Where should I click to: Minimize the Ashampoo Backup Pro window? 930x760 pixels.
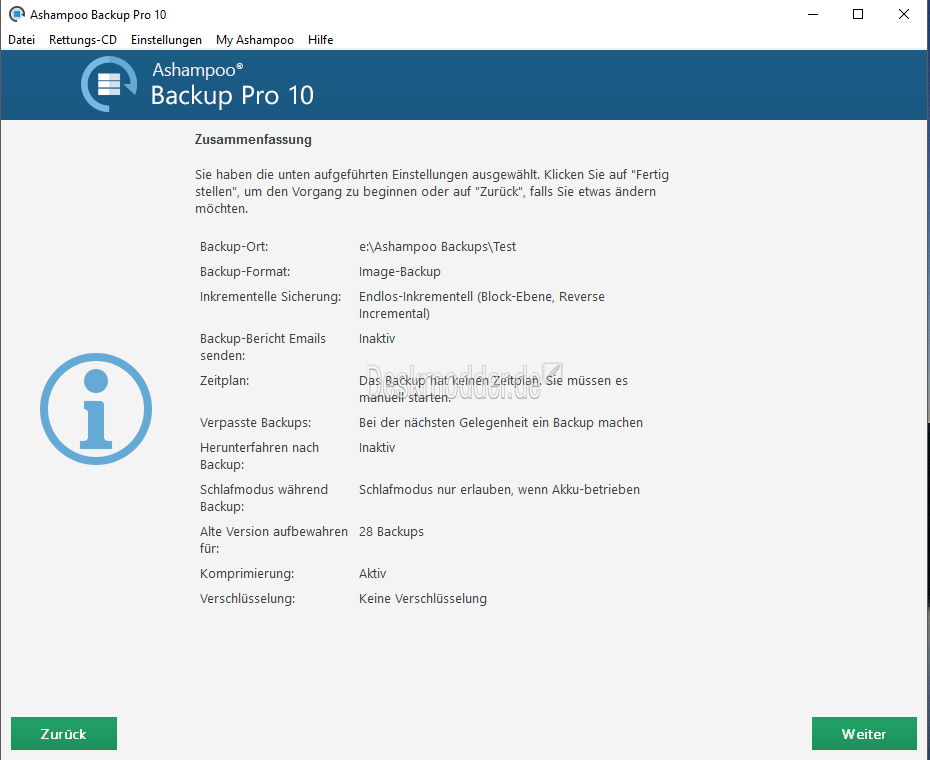(x=813, y=14)
